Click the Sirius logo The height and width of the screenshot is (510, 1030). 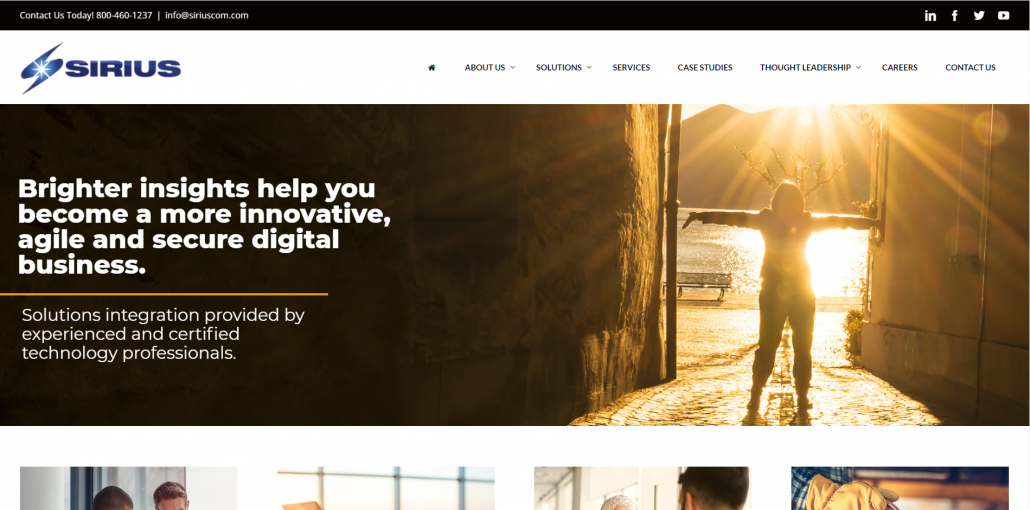[101, 68]
